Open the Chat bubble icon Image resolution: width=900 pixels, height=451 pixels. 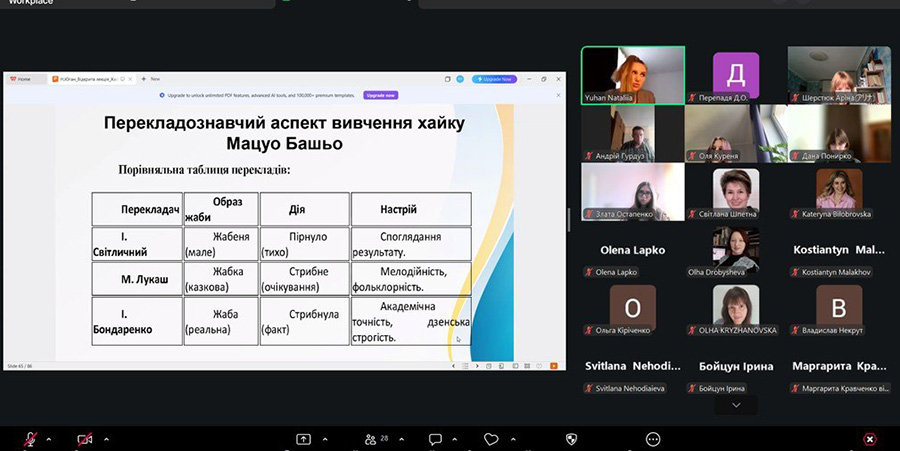click(x=435, y=440)
